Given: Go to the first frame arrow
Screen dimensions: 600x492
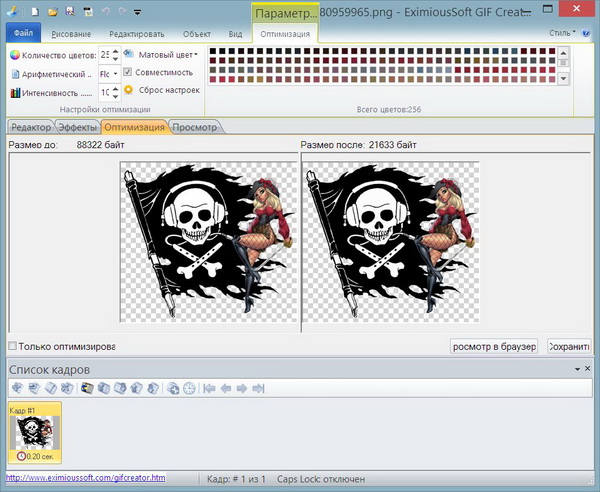Looking at the screenshot, I should tap(209, 389).
